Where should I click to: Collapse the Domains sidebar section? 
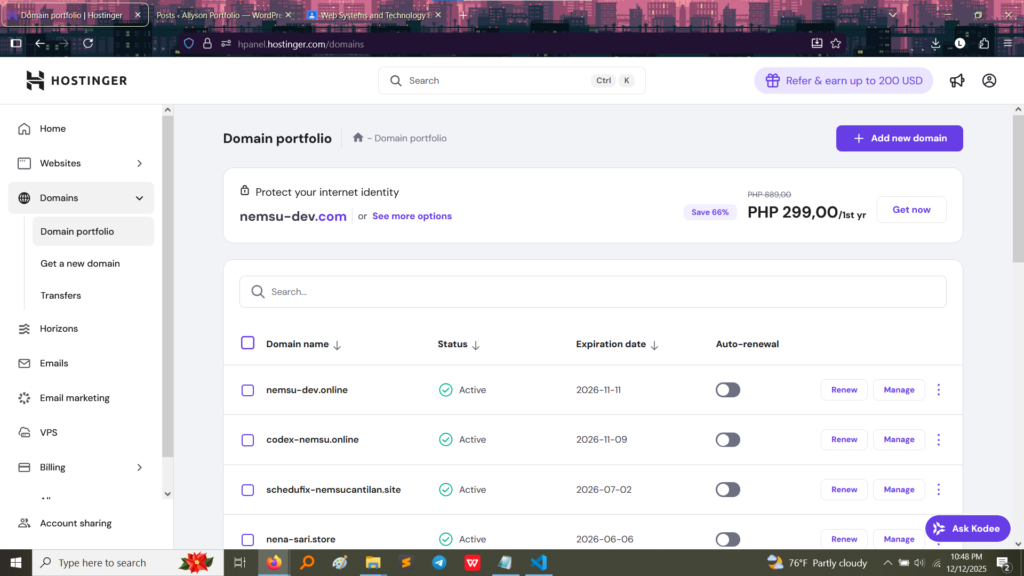pos(139,198)
